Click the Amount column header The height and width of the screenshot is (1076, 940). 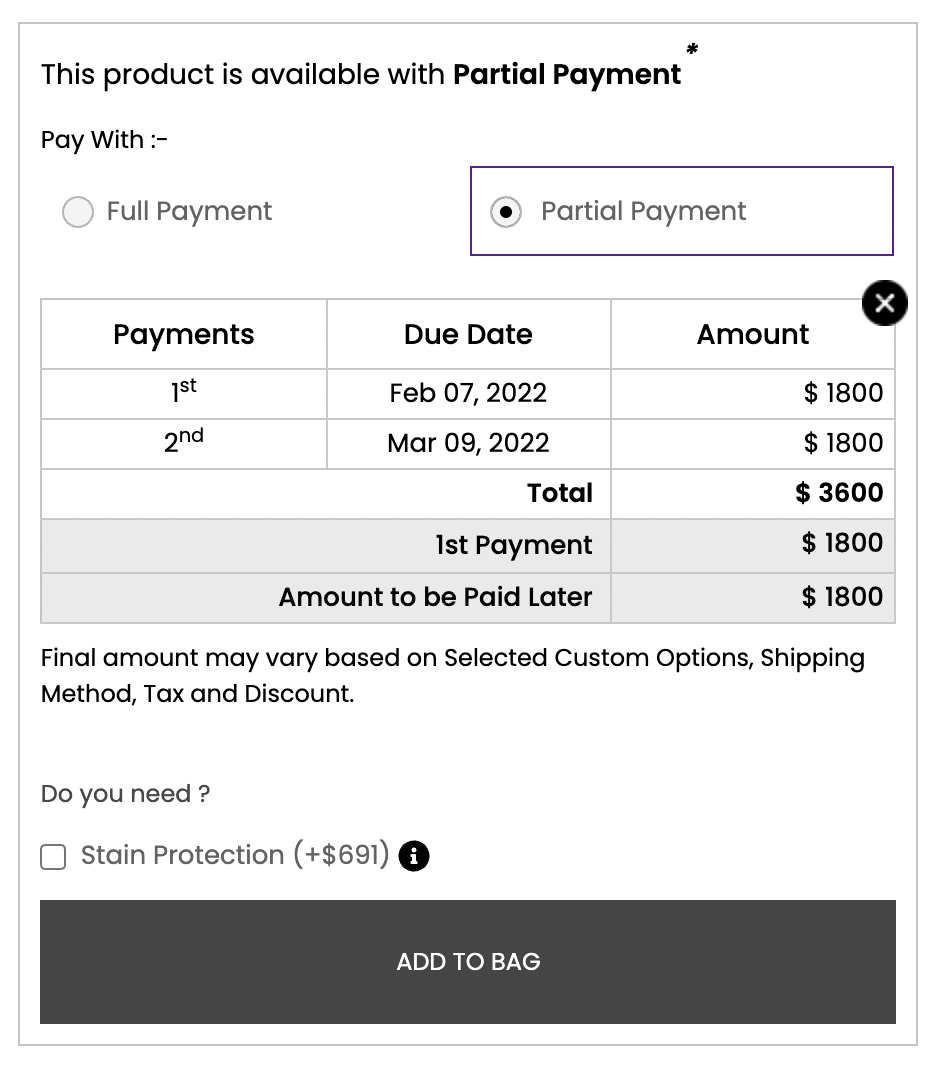click(x=753, y=334)
